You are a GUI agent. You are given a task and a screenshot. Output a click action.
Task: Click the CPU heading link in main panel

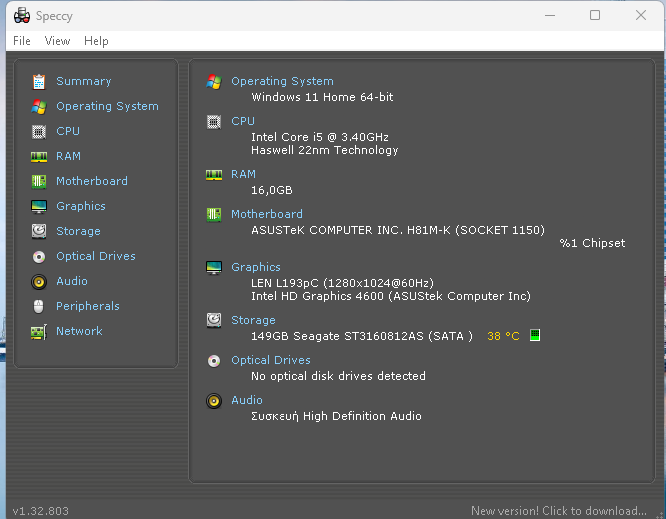point(243,121)
